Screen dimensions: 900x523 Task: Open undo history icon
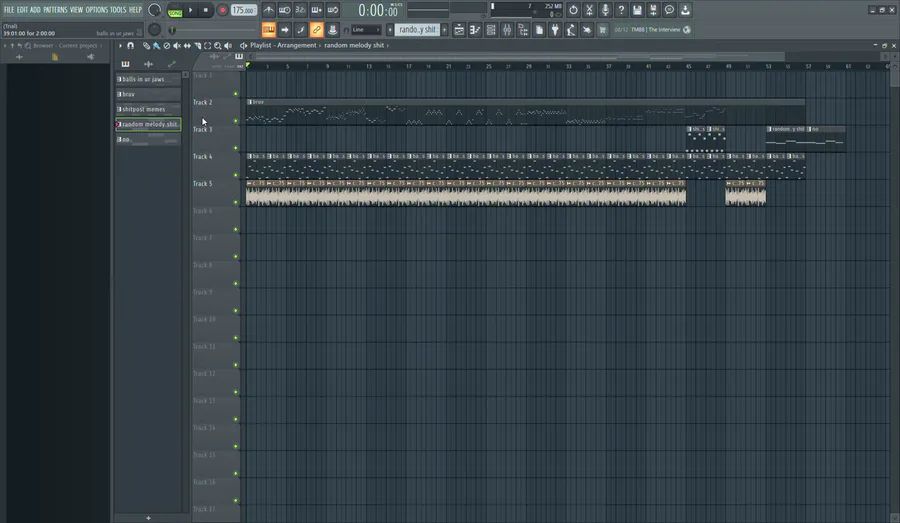pos(573,10)
